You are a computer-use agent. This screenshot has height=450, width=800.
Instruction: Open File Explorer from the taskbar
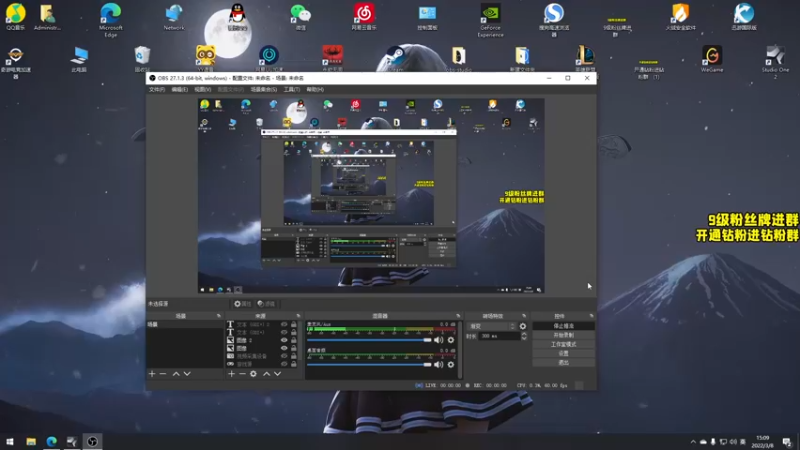tap(31, 441)
